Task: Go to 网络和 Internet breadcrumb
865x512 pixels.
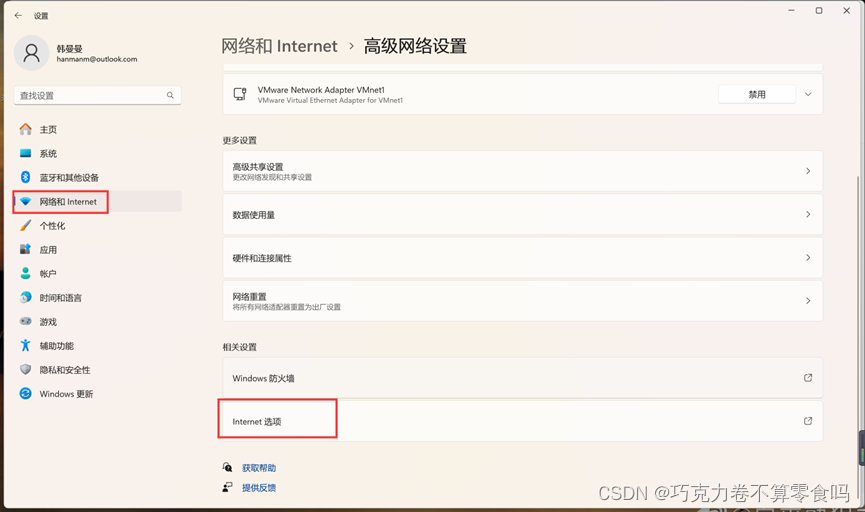Action: click(279, 46)
